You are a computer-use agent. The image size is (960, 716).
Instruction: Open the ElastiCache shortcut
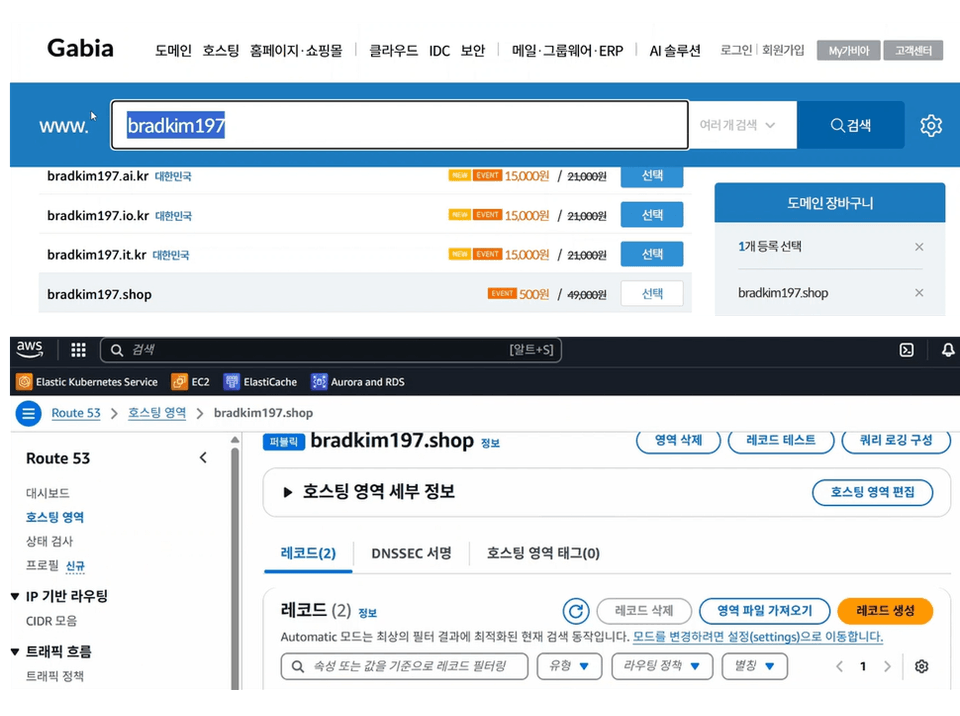[x=260, y=382]
